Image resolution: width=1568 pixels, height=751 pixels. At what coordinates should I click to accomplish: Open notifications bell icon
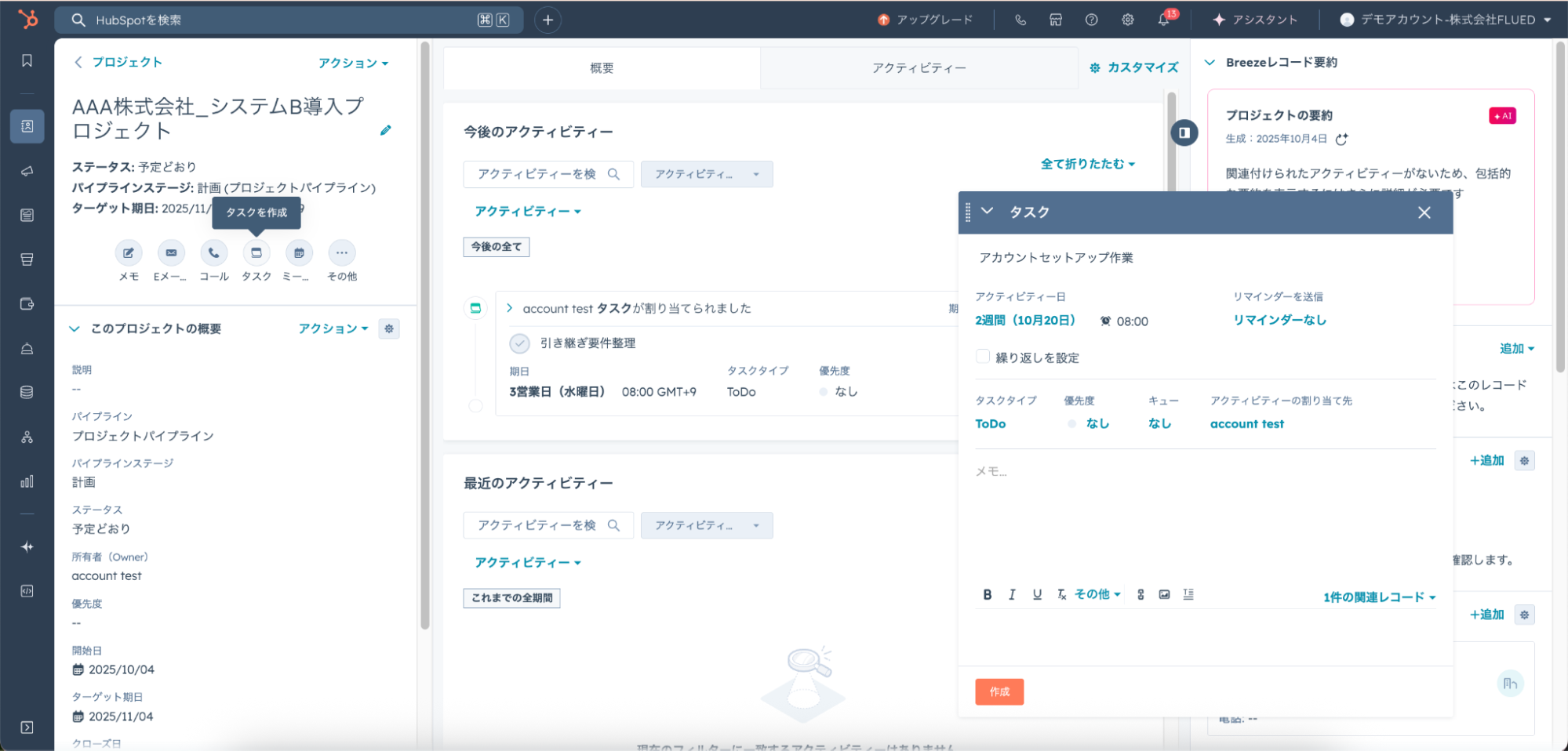pos(1163,20)
